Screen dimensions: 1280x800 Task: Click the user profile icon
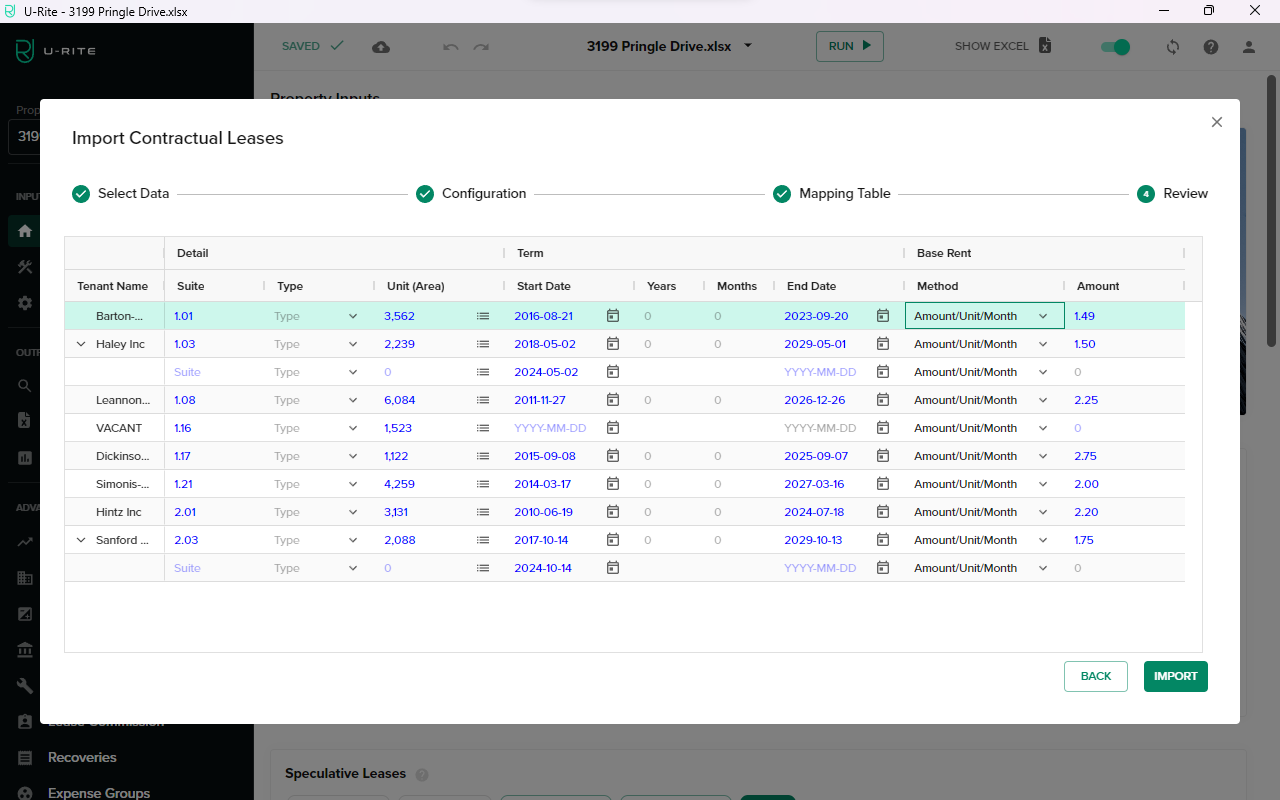(1248, 46)
